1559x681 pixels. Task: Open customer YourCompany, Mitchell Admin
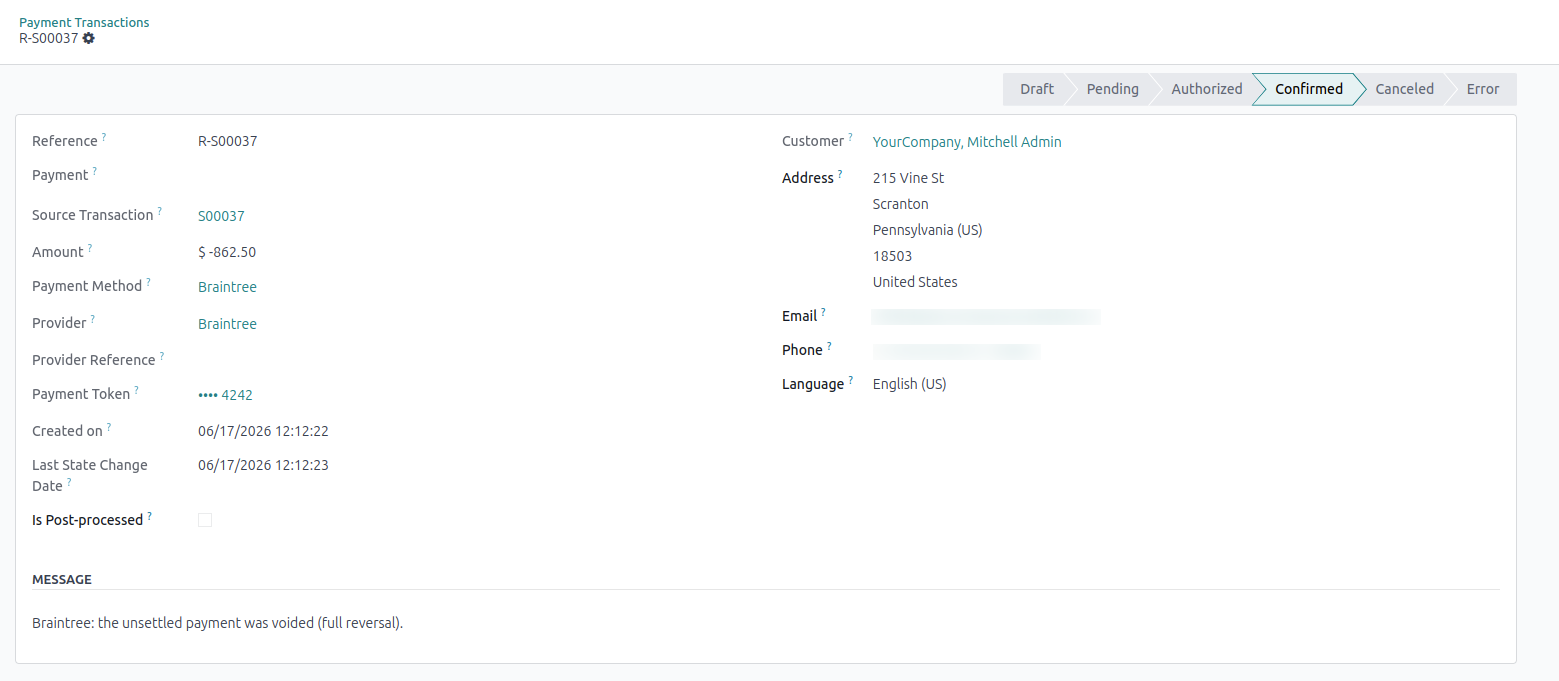coord(967,142)
